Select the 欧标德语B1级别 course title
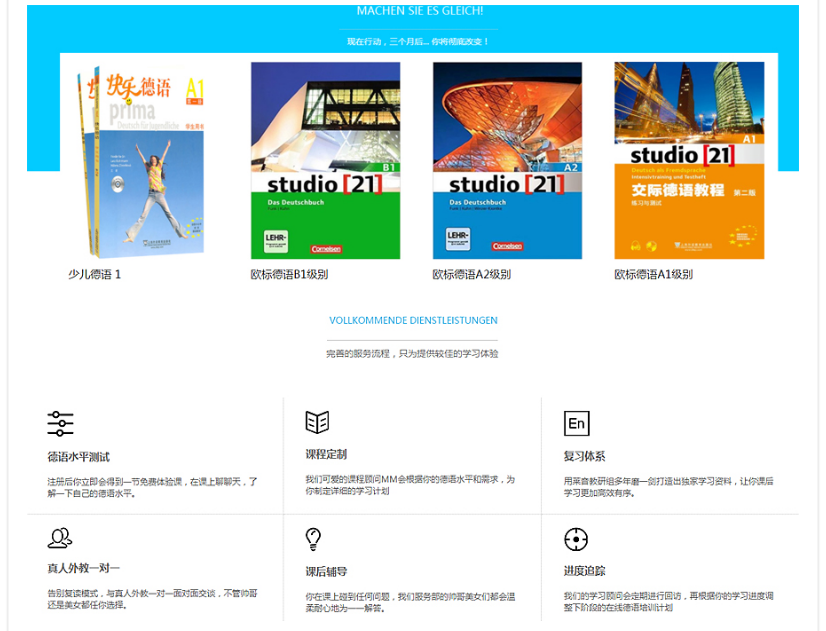This screenshot has height=631, width=826. (x=289, y=274)
